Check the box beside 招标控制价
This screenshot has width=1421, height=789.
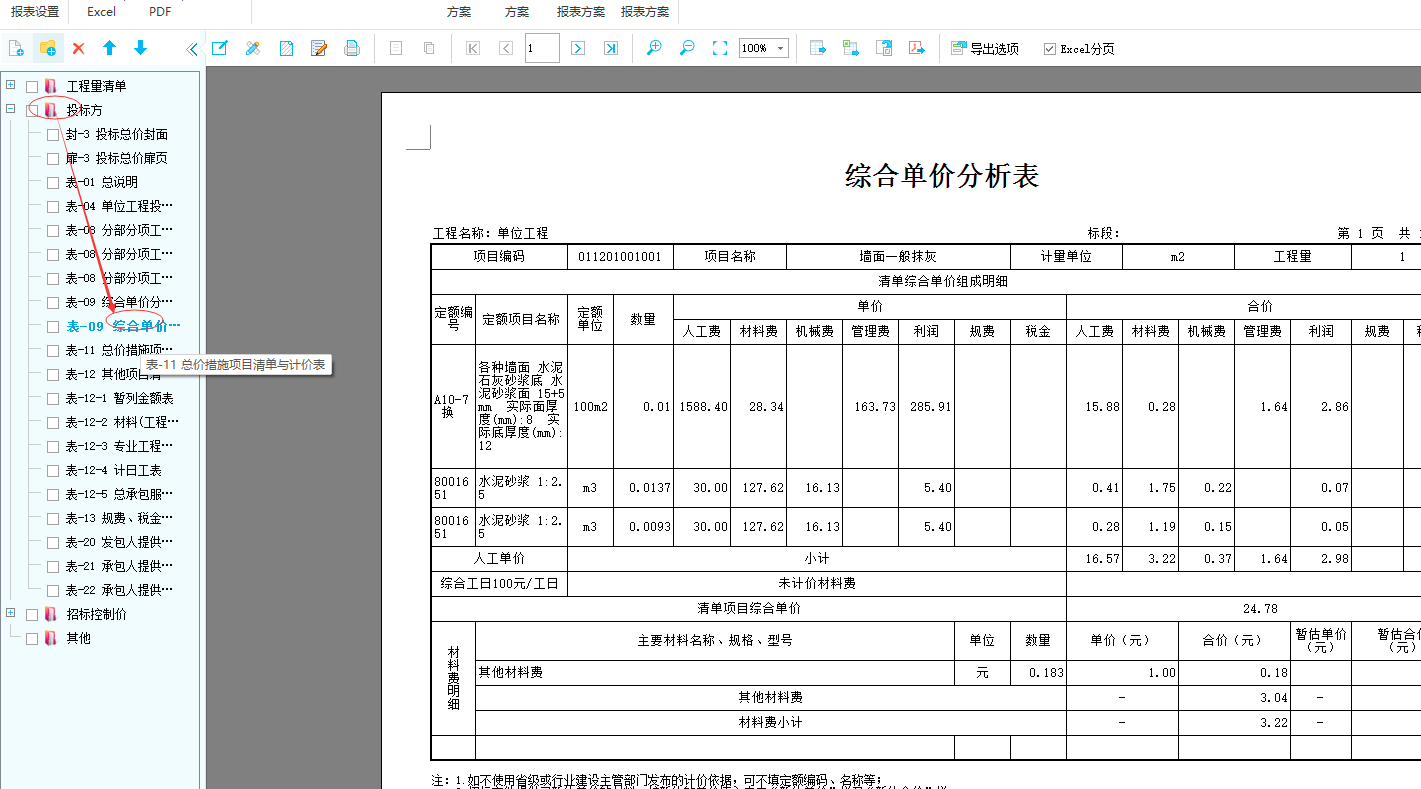click(x=32, y=615)
